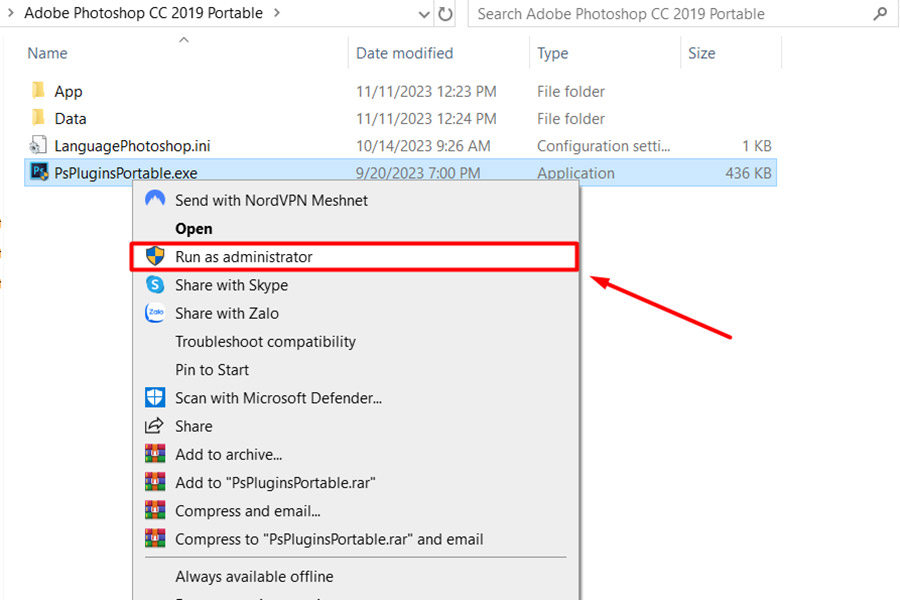Choose Compress and email...
The image size is (900, 600).
pyautogui.click(x=355, y=510)
